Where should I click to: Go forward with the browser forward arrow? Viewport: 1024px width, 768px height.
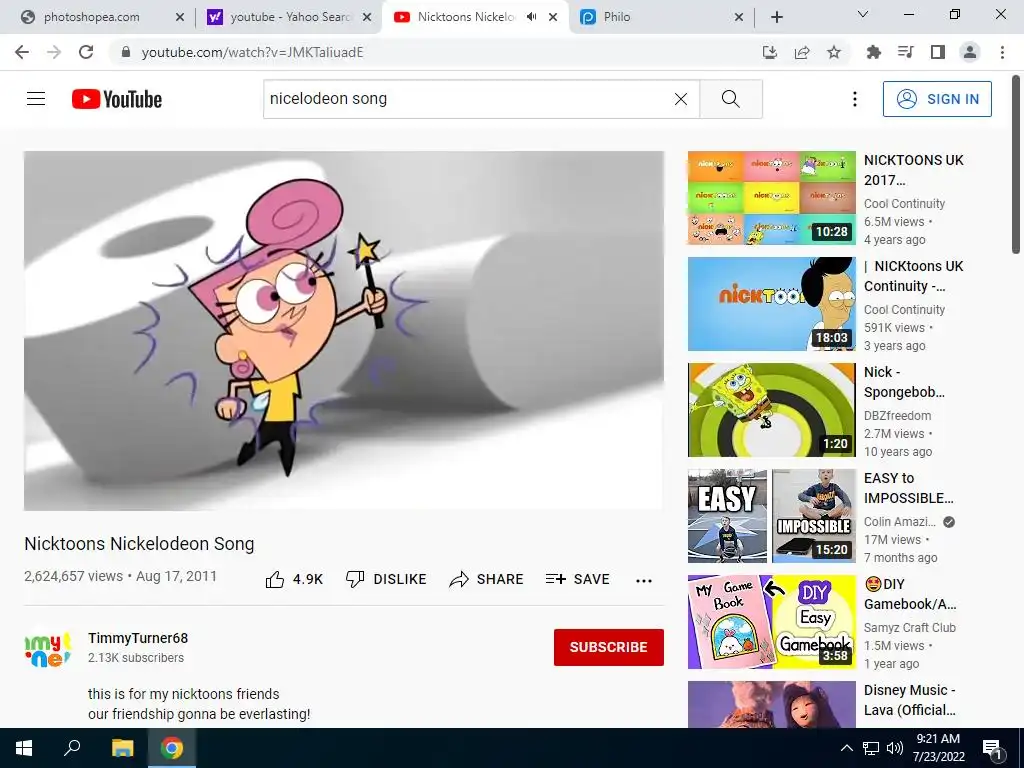(x=54, y=52)
